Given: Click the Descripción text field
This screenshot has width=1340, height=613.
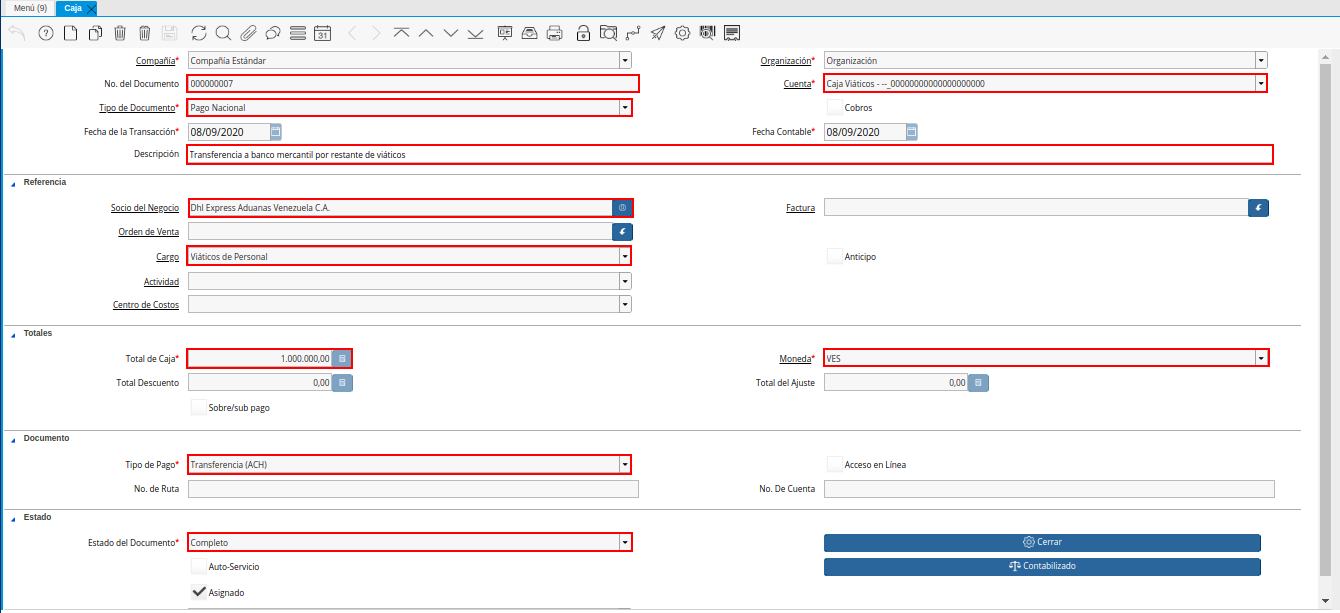Looking at the screenshot, I should (x=730, y=154).
